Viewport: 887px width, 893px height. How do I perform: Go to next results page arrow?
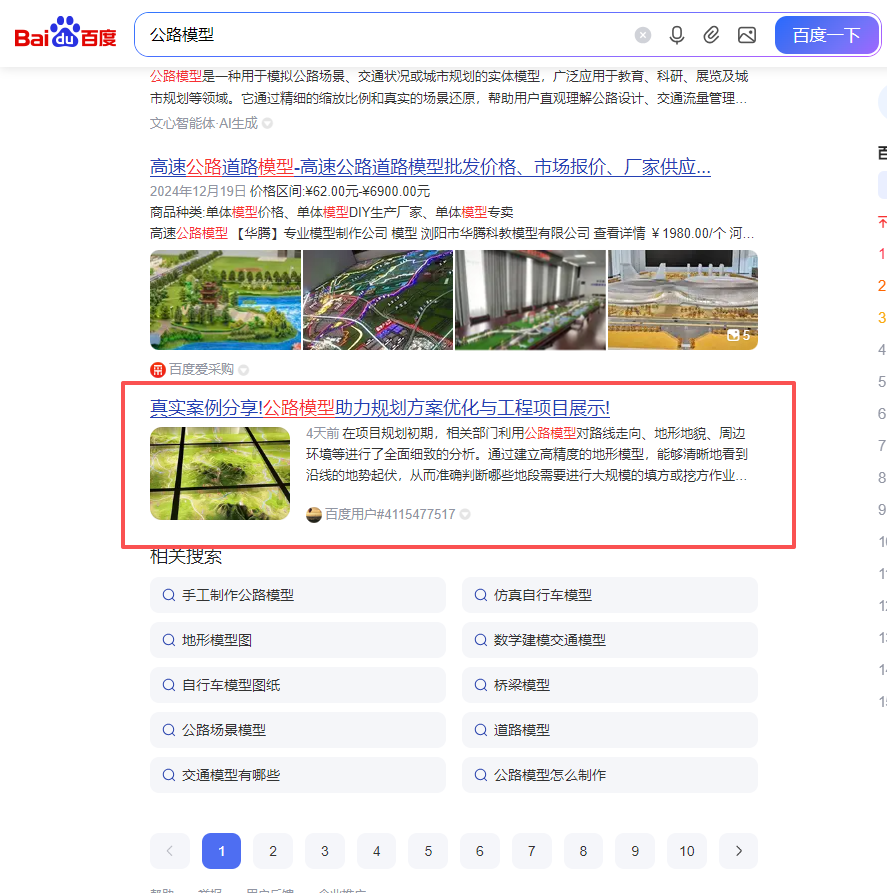coord(738,851)
